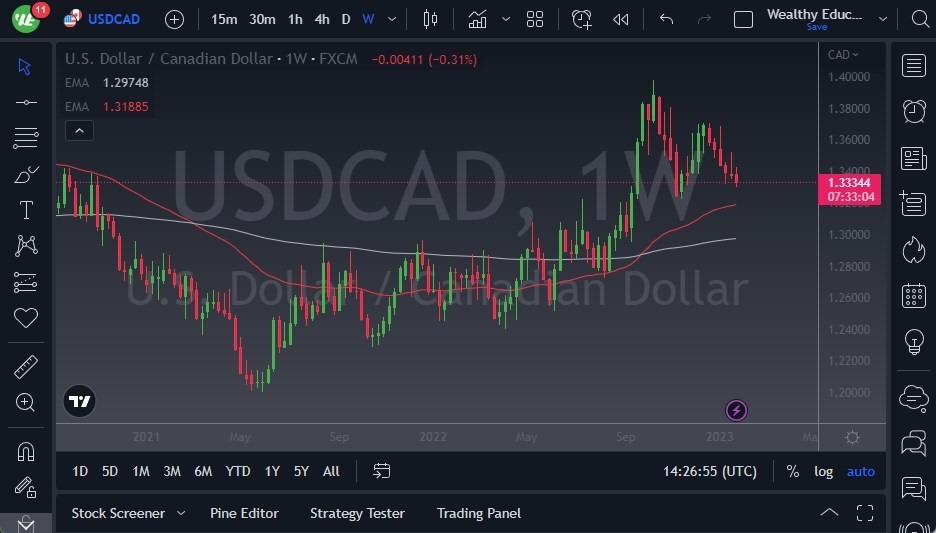The width and height of the screenshot is (936, 533).
Task: Open the go to date calendar
Action: pos(381,472)
